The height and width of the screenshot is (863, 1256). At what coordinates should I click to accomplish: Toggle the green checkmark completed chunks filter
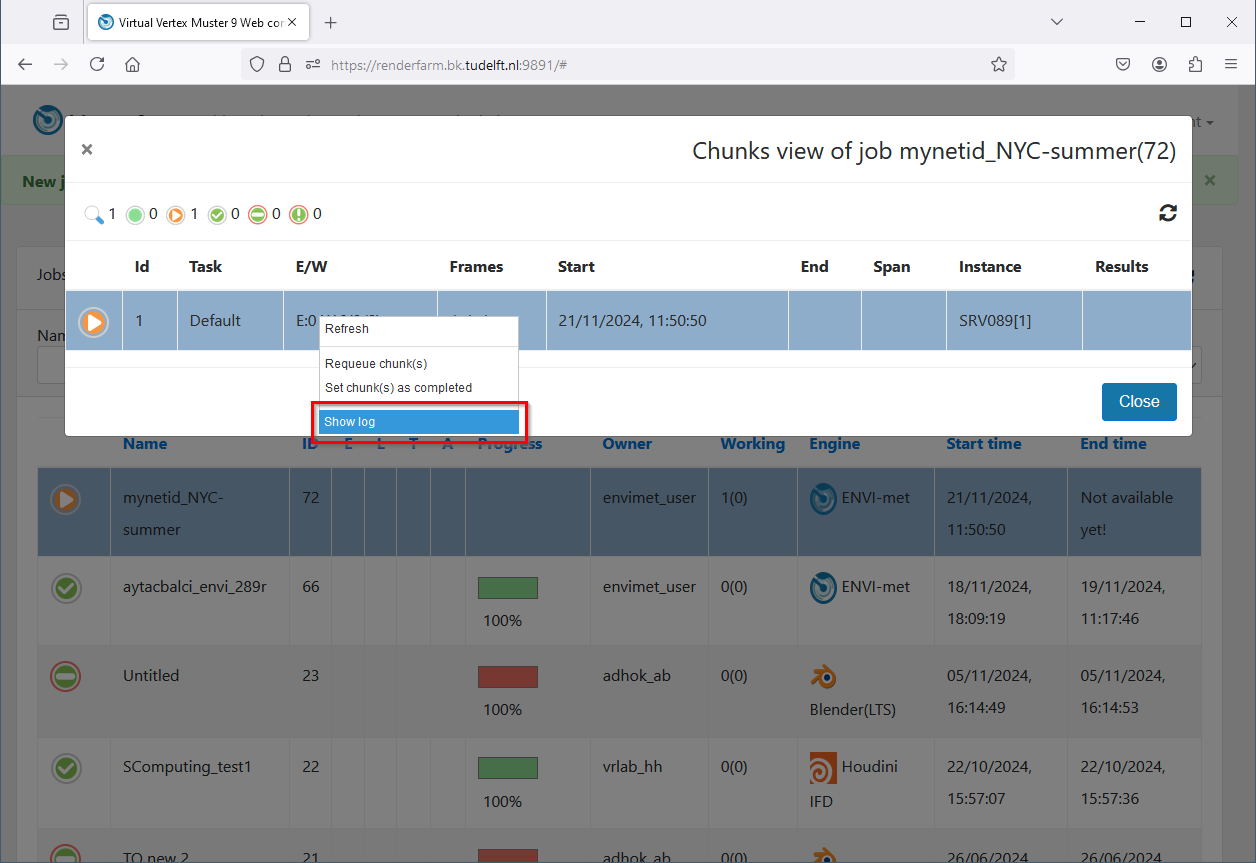217,214
